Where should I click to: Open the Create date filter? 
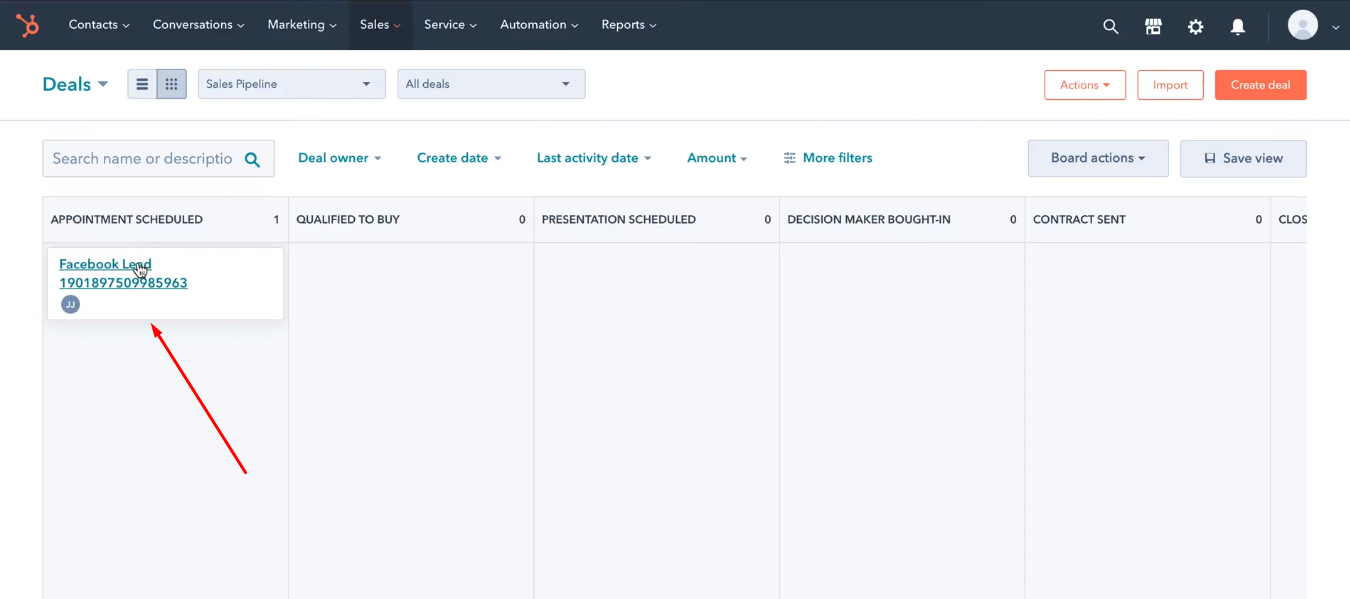pyautogui.click(x=459, y=158)
